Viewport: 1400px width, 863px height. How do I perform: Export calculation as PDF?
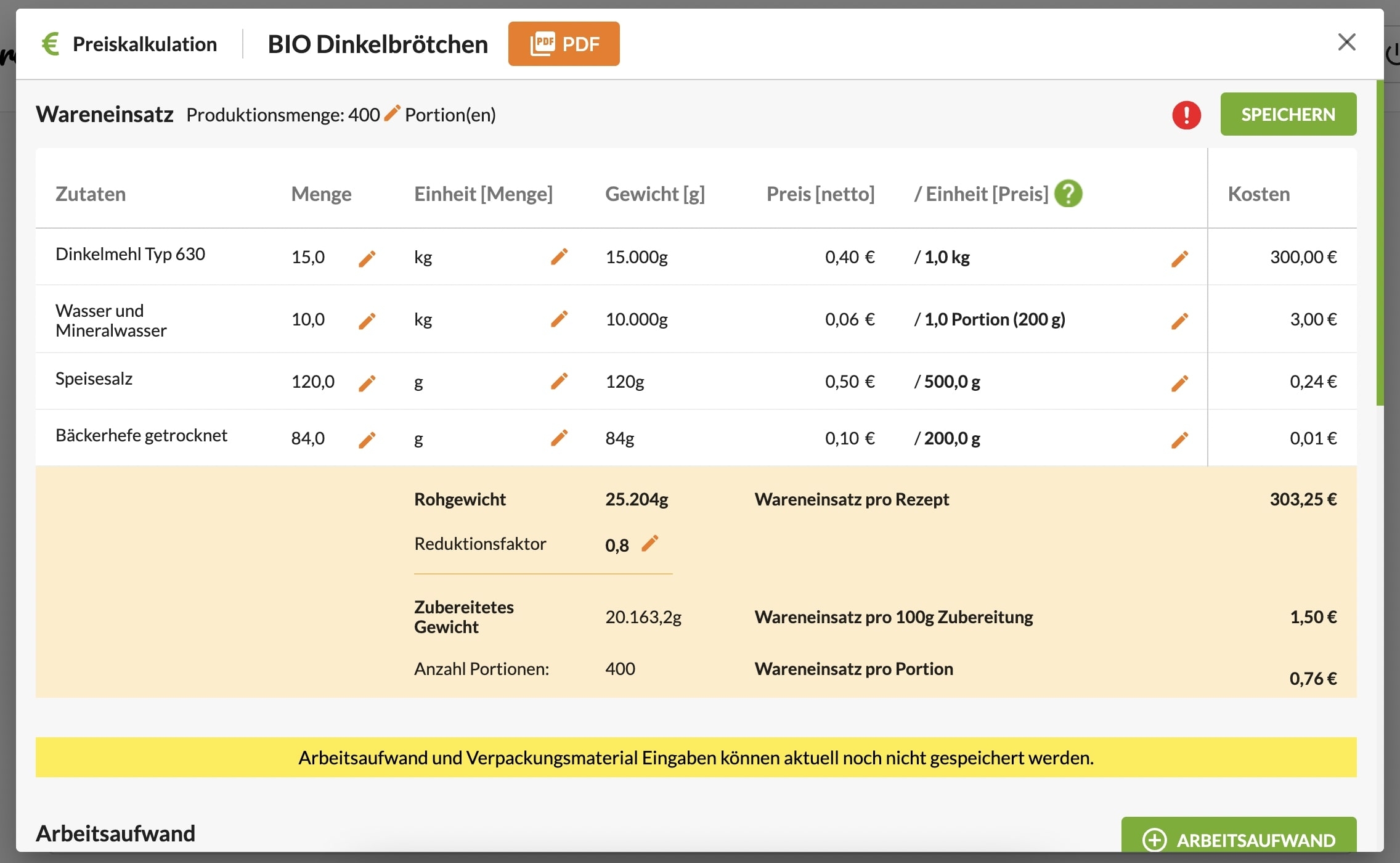(x=564, y=44)
